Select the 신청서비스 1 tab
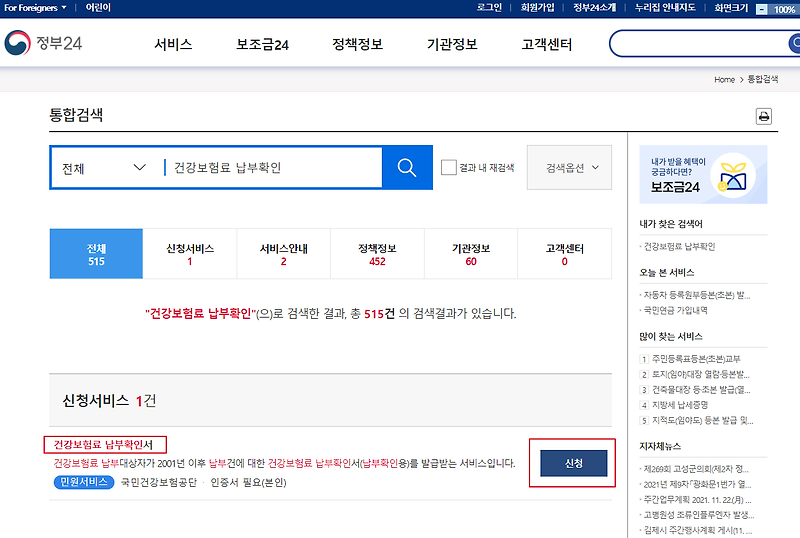The width and height of the screenshot is (800, 538). 190,254
